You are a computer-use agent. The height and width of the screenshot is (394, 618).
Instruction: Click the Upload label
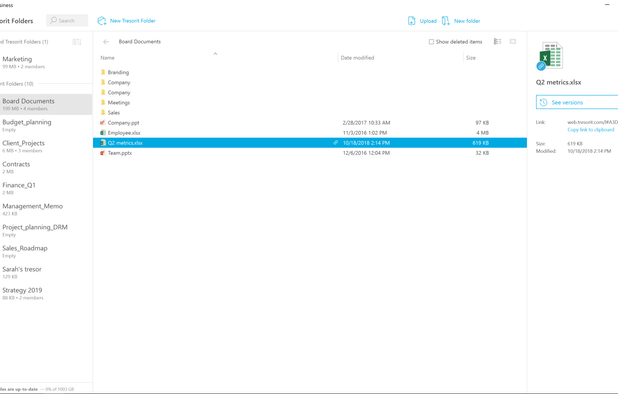click(x=428, y=21)
